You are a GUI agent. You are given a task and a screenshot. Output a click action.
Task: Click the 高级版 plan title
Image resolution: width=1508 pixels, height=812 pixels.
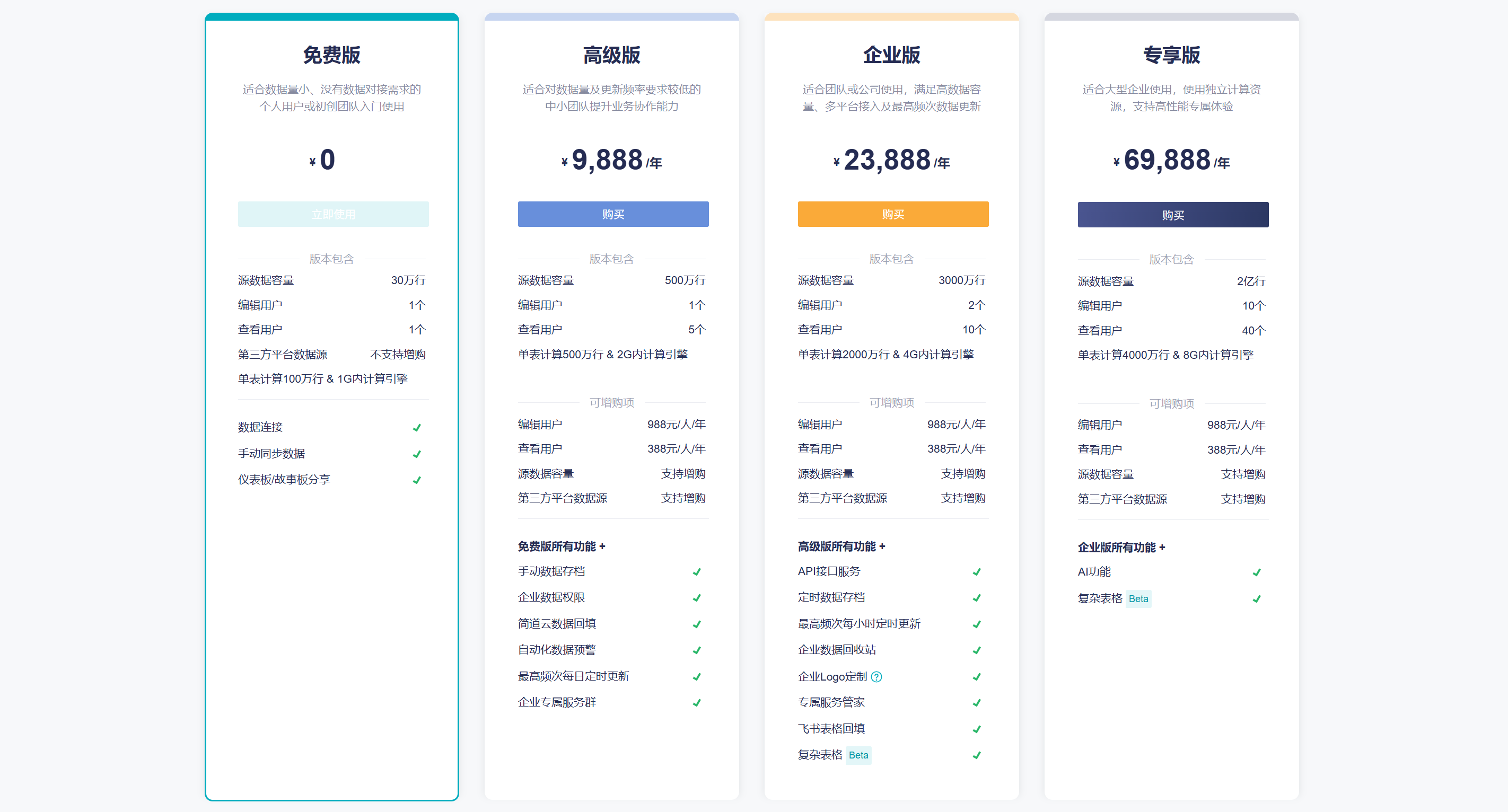[x=612, y=55]
